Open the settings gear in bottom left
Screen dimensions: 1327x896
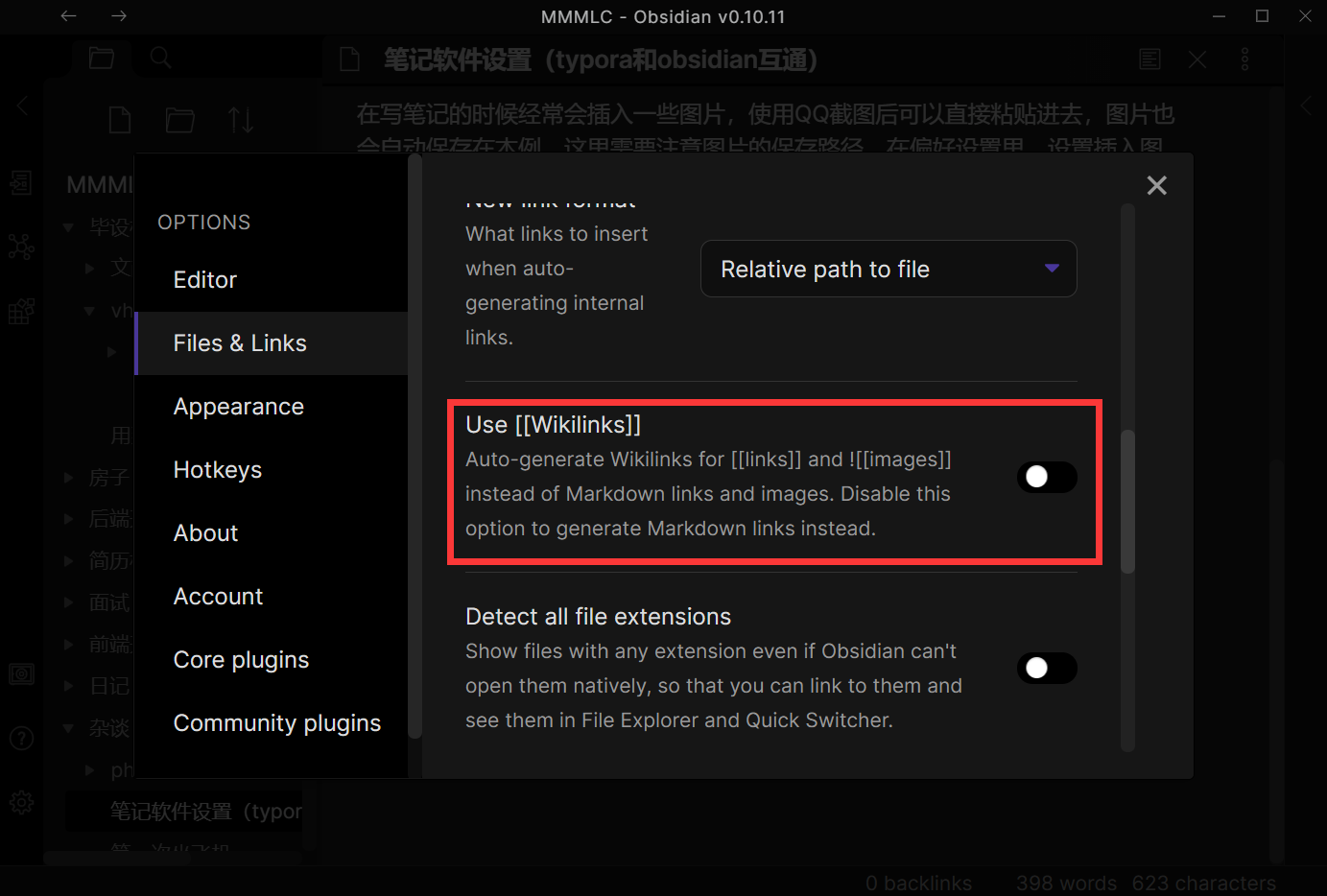pos(21,802)
